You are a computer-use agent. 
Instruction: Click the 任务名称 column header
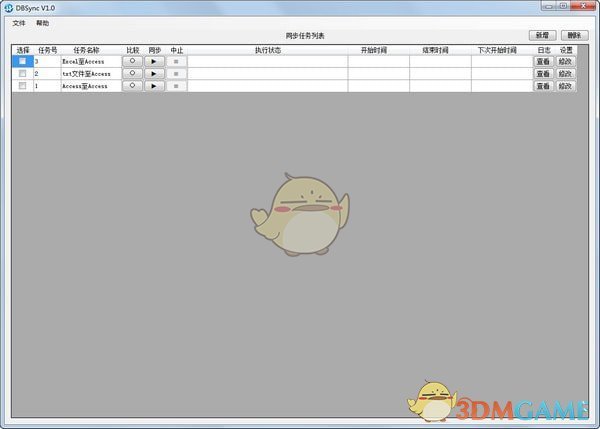click(x=87, y=49)
